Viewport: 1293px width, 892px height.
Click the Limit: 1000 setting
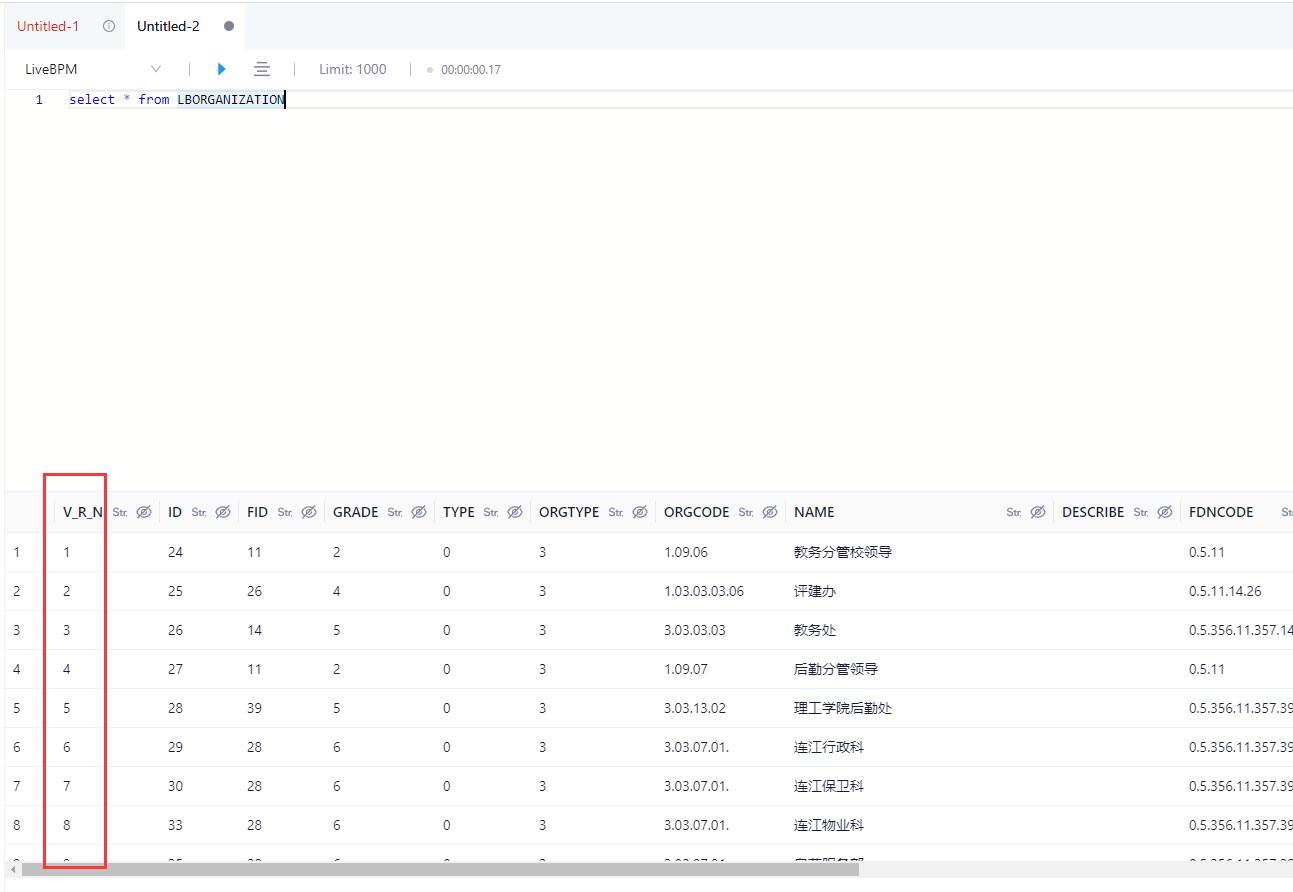pyautogui.click(x=352, y=69)
